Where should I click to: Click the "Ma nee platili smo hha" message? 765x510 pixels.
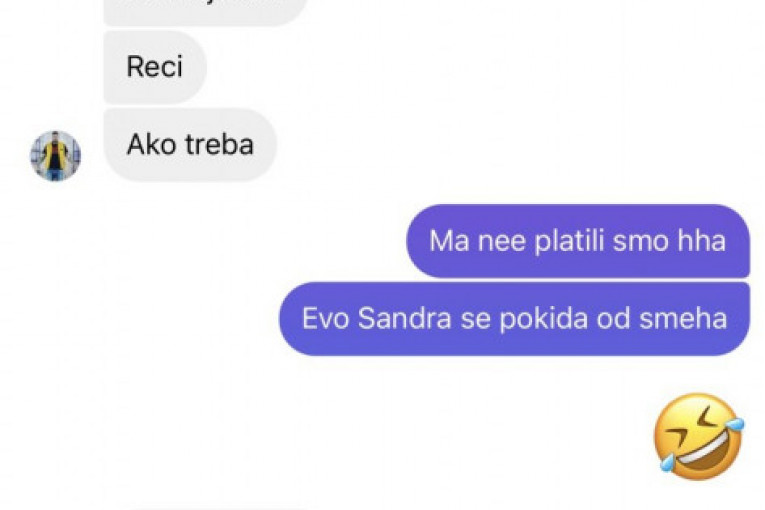click(578, 241)
